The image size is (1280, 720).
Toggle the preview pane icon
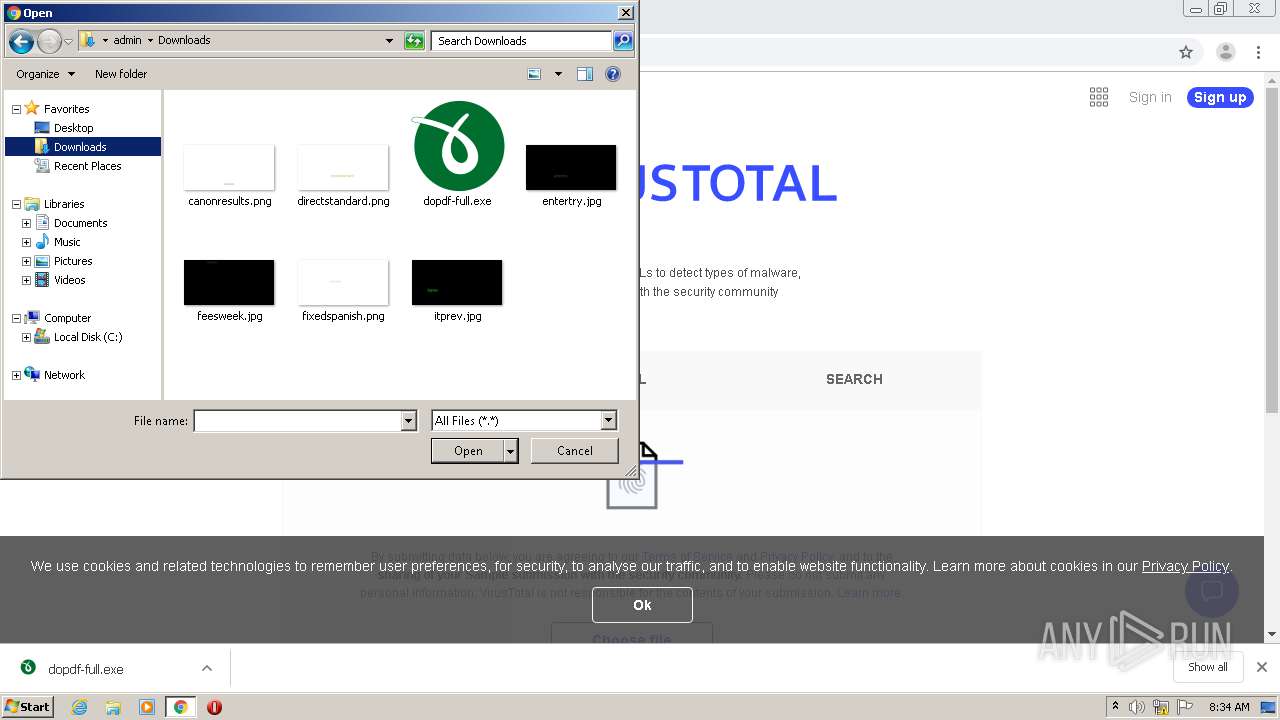(x=585, y=74)
